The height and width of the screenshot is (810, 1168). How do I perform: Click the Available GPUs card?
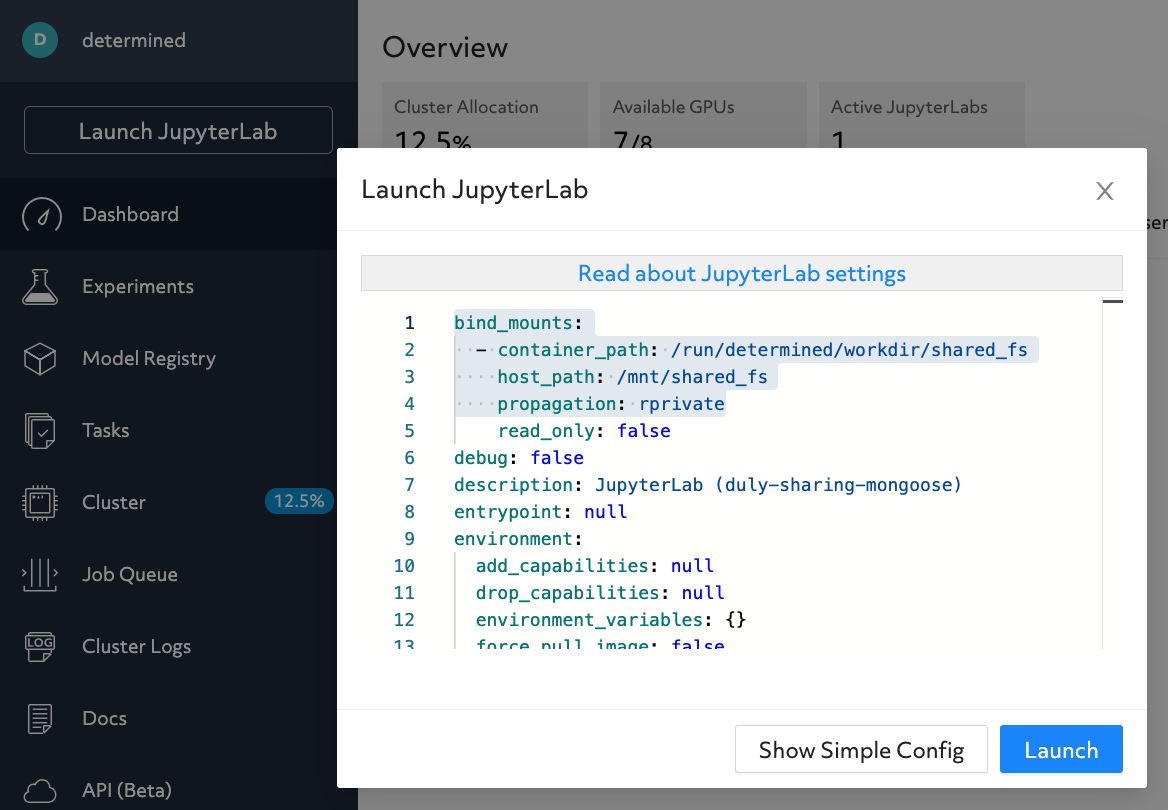(x=703, y=116)
